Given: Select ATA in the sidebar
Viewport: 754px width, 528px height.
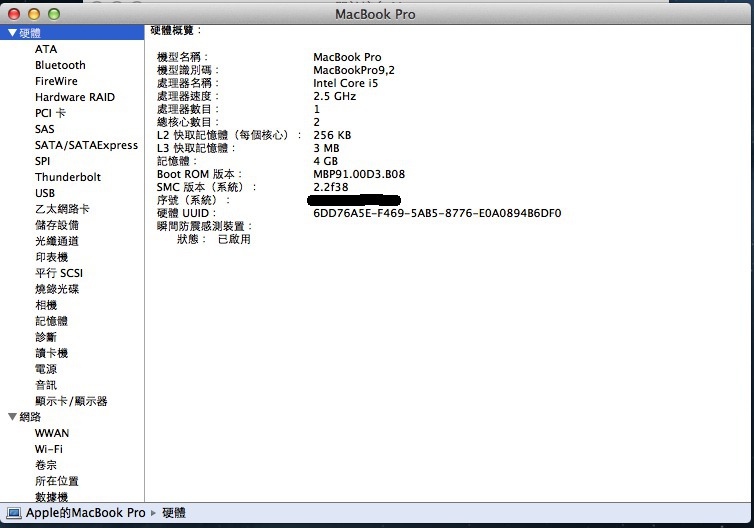Looking at the screenshot, I should [x=46, y=49].
